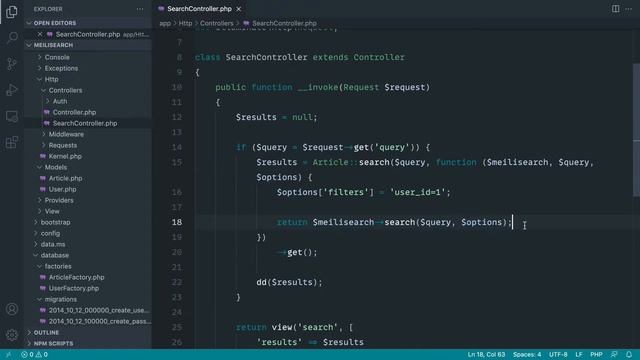The height and width of the screenshot is (360, 640).
Task: Open the Explorer view icon
Action: 12,12
